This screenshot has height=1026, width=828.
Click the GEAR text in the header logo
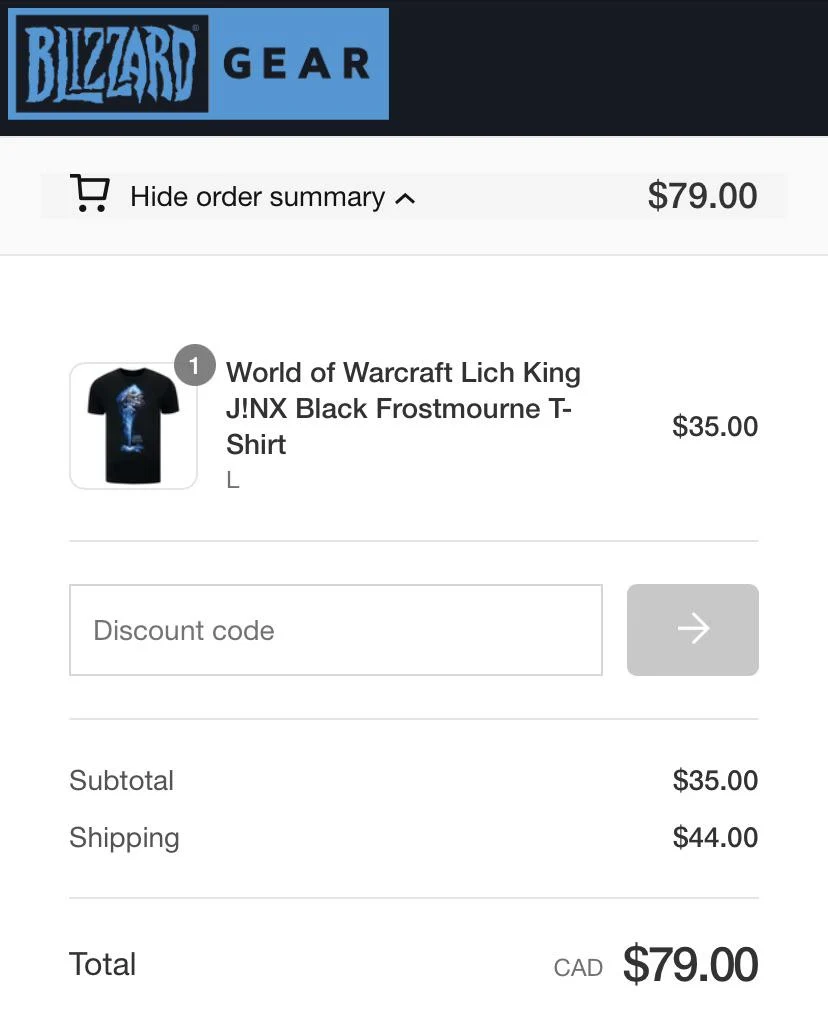tap(302, 63)
